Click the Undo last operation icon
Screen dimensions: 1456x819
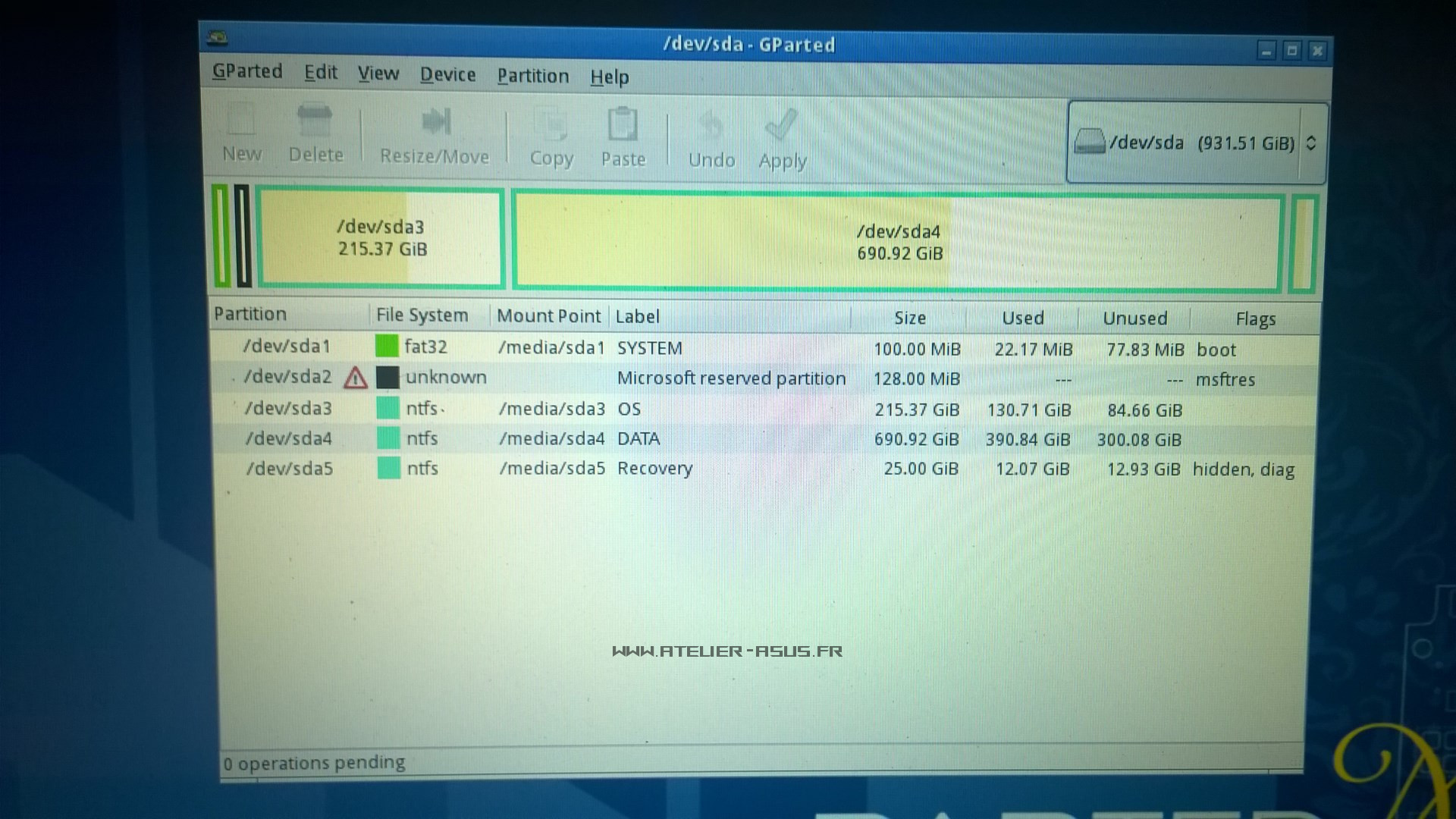click(711, 127)
